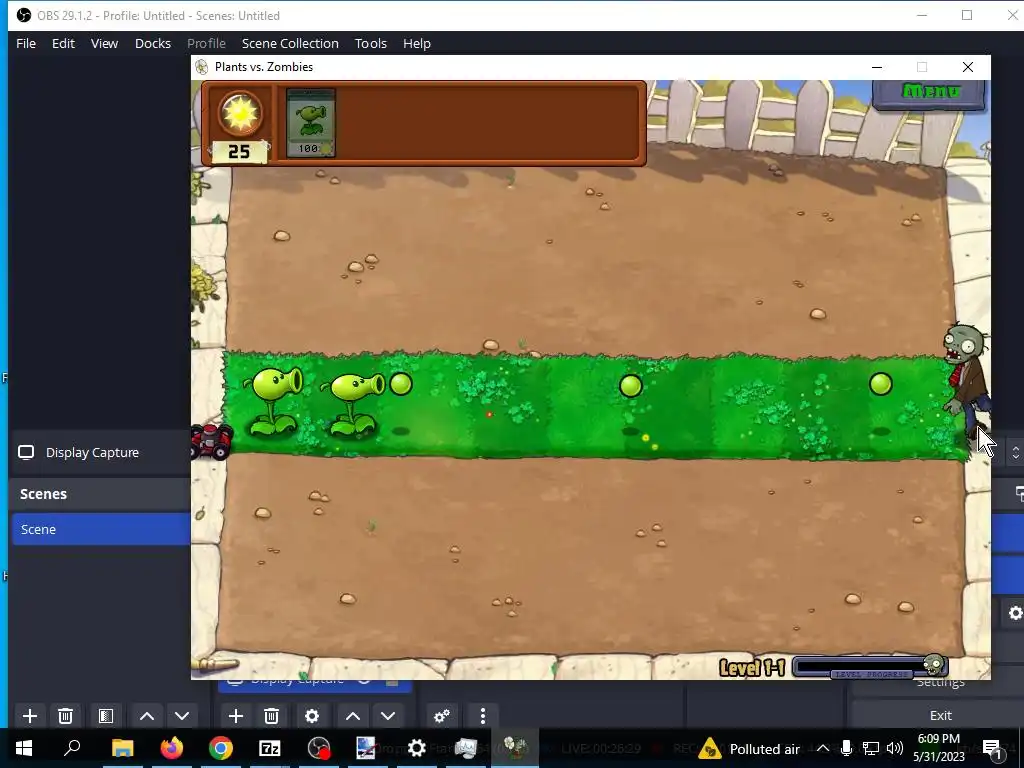The height and width of the screenshot is (768, 1024).
Task: Open Windows taskbar search
Action: pos(72,748)
